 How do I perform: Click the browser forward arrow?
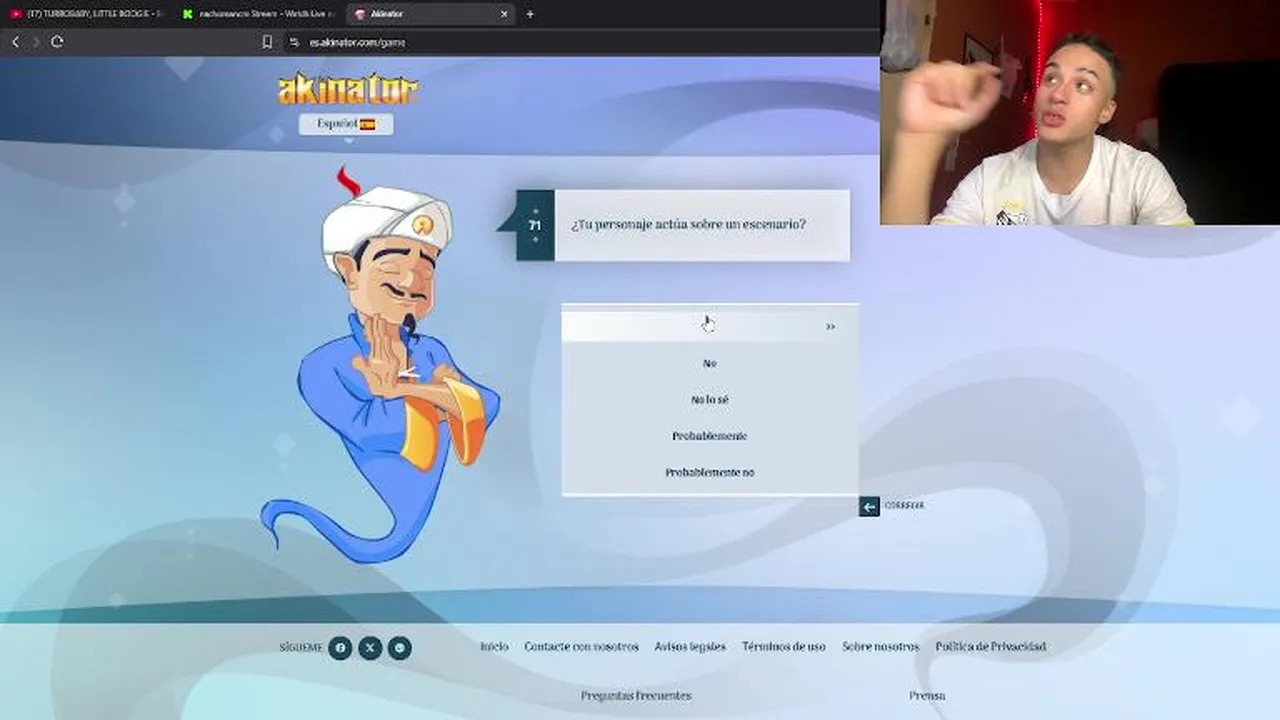pyautogui.click(x=36, y=41)
